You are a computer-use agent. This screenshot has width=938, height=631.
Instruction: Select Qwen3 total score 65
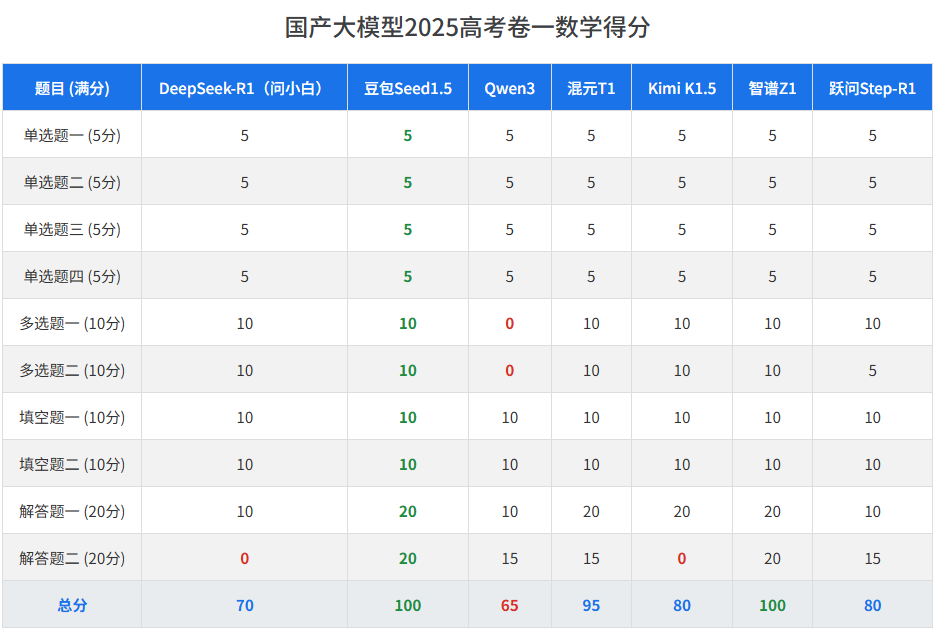510,605
